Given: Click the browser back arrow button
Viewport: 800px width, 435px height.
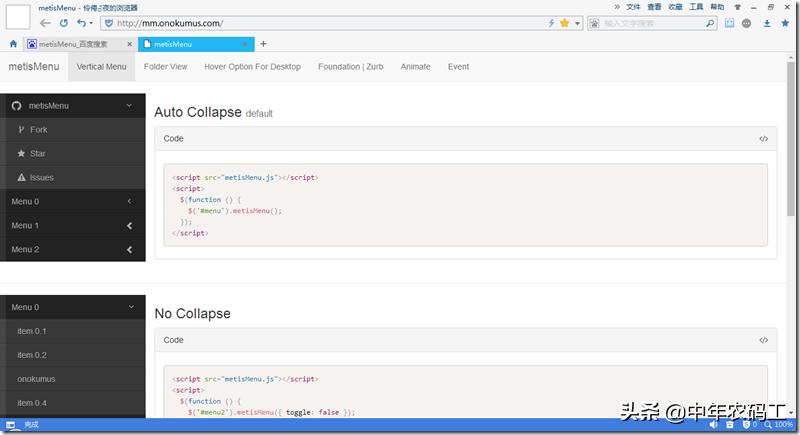Looking at the screenshot, I should pos(45,23).
